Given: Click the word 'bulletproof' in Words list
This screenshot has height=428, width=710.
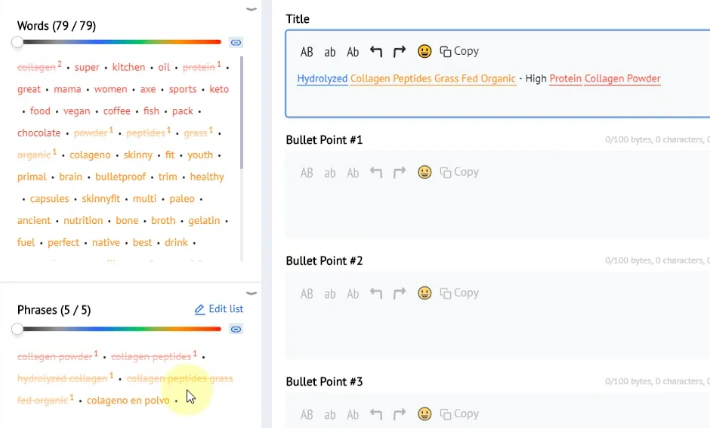Looking at the screenshot, I should (120, 177).
